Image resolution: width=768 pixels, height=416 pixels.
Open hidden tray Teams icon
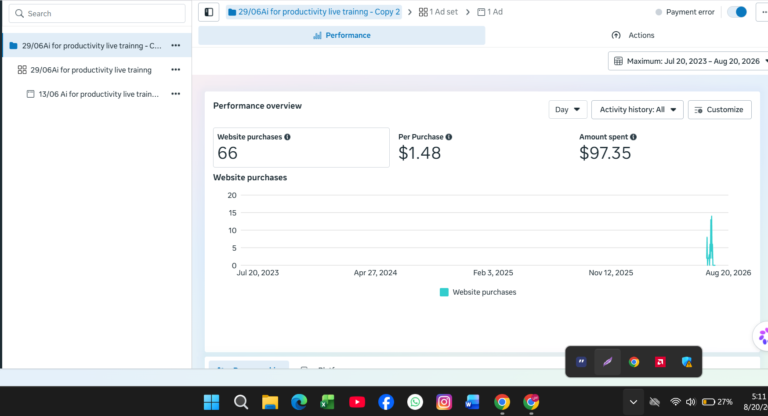(x=581, y=362)
